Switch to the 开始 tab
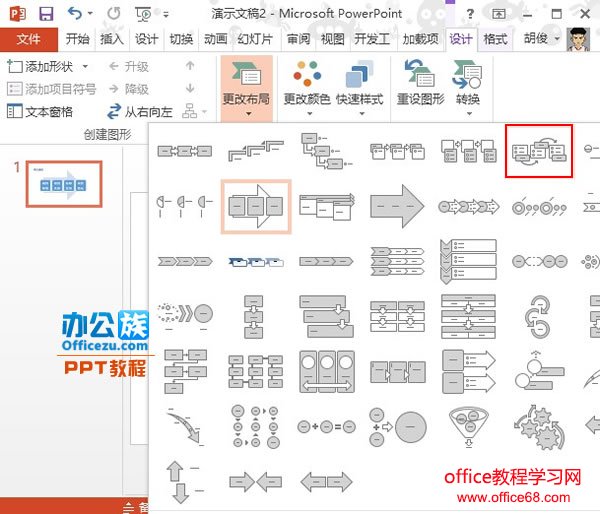Viewport: 600px width, 514px height. point(77,39)
